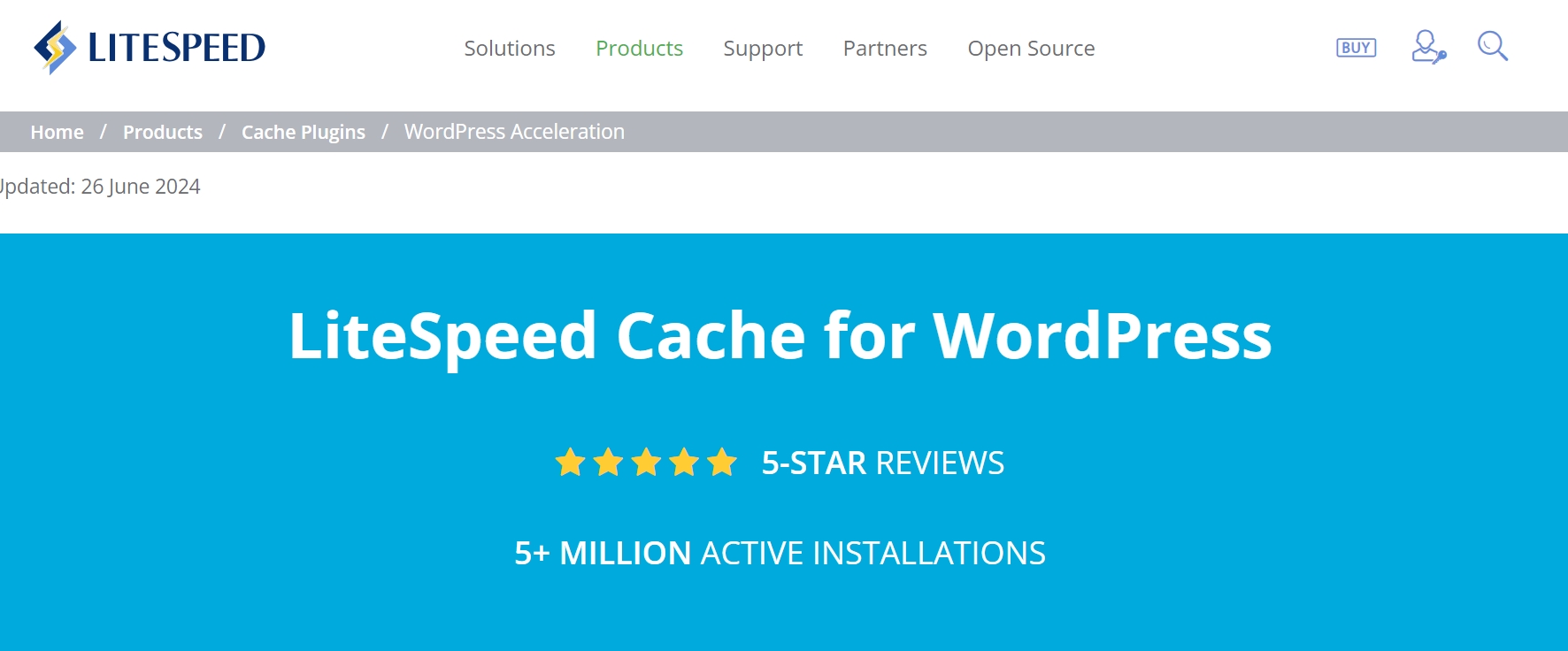This screenshot has height=651, width=1568.
Task: Click the five gold stars rating
Action: [x=646, y=462]
